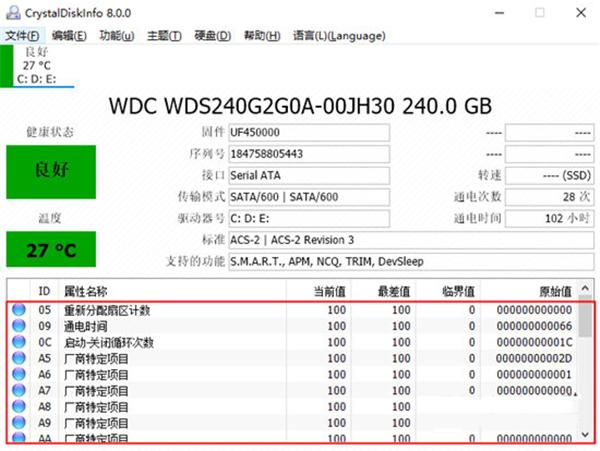Click the 序列号 serial number field
The width and height of the screenshot is (600, 451).
click(x=309, y=154)
